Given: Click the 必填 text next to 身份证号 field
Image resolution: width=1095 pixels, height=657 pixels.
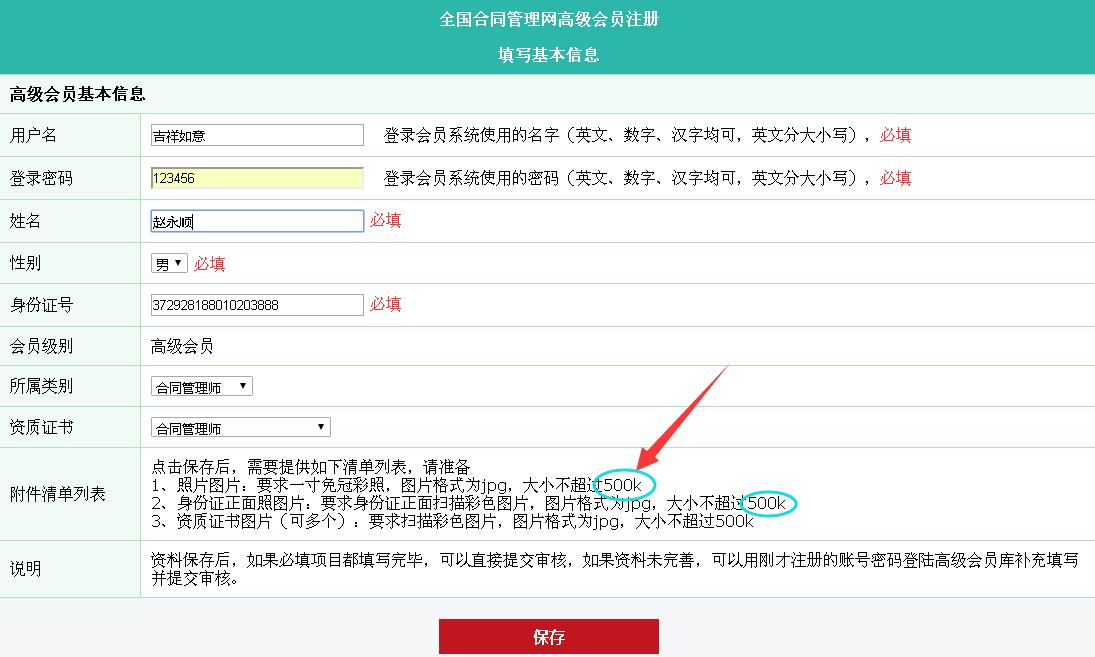Looking at the screenshot, I should click(x=385, y=304).
